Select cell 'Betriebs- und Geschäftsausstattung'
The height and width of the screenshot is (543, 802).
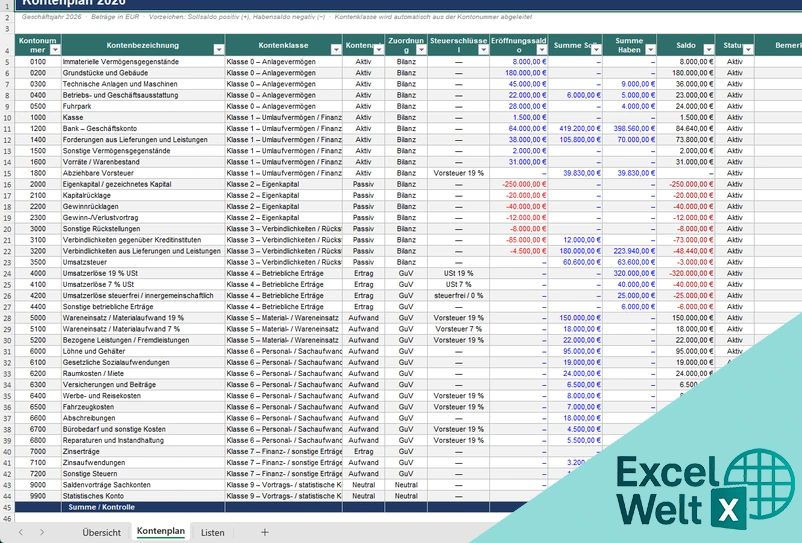point(143,95)
